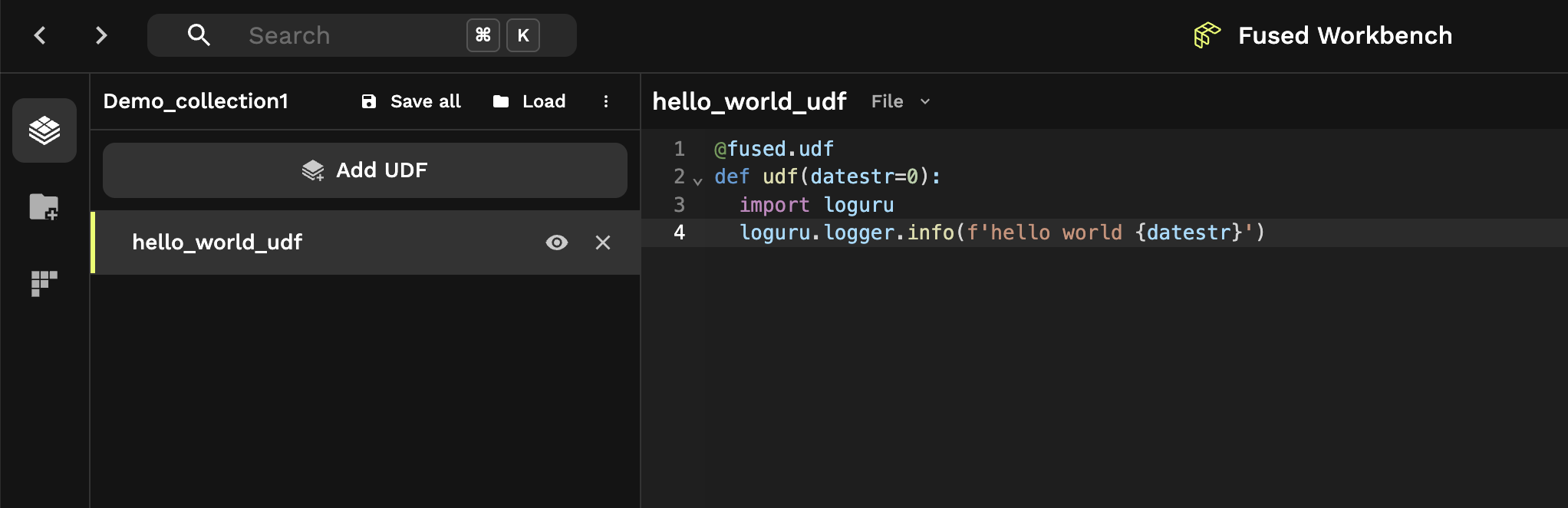Click the Fused Workbench title text
This screenshot has height=508, width=1568.
[x=1346, y=35]
